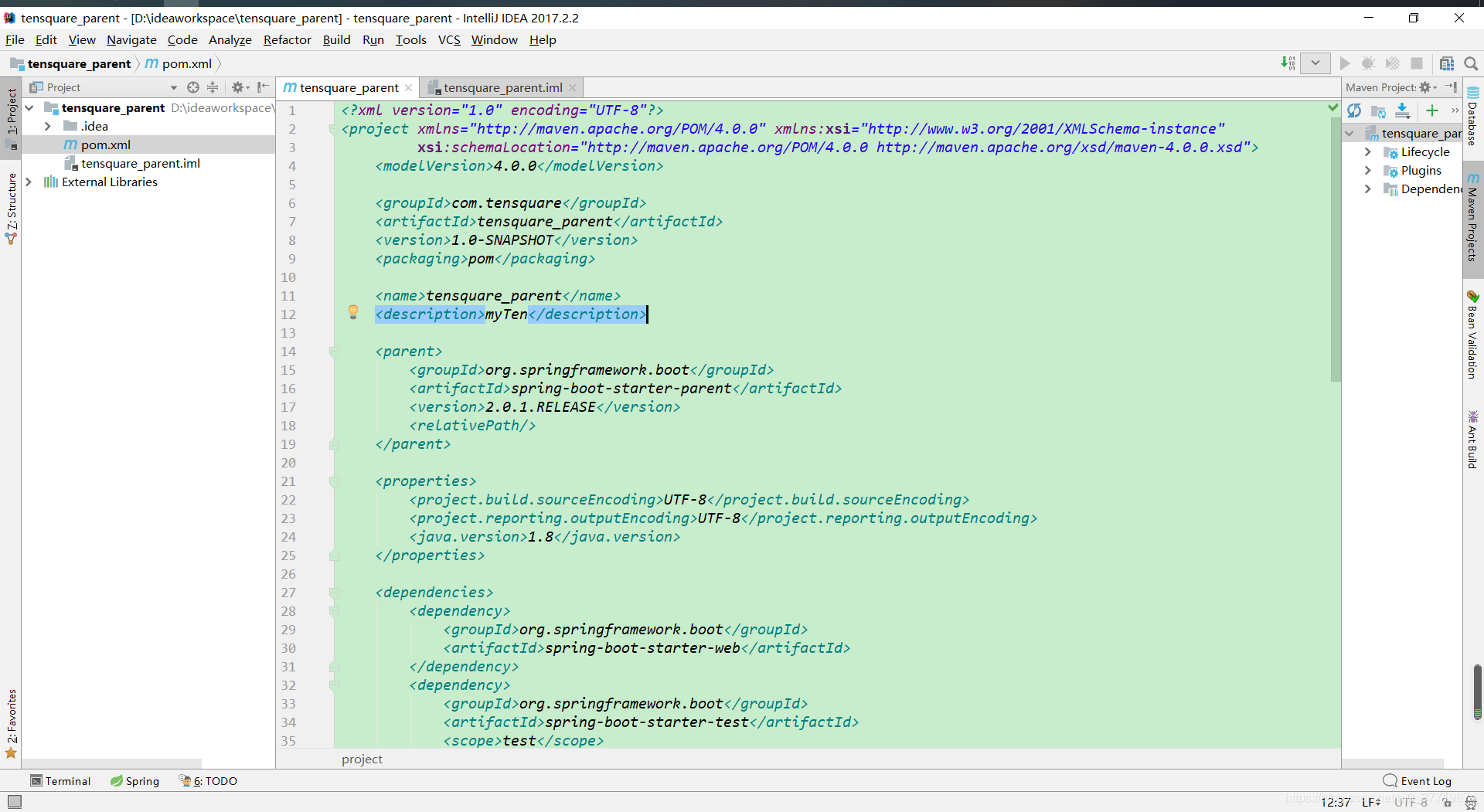The image size is (1484, 812).
Task: Open the Refactor menu
Action: pyautogui.click(x=287, y=40)
